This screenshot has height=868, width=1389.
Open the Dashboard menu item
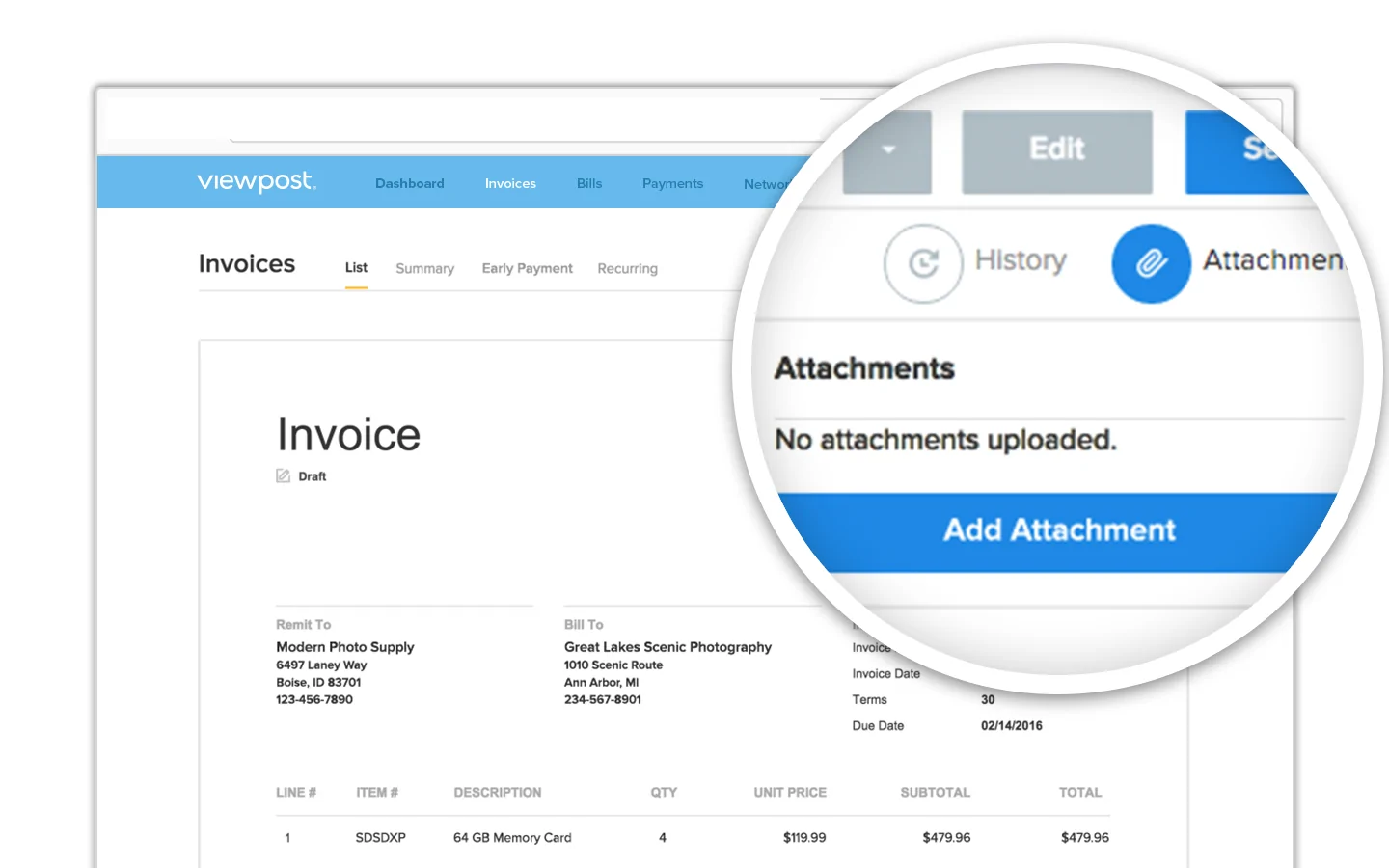click(410, 183)
